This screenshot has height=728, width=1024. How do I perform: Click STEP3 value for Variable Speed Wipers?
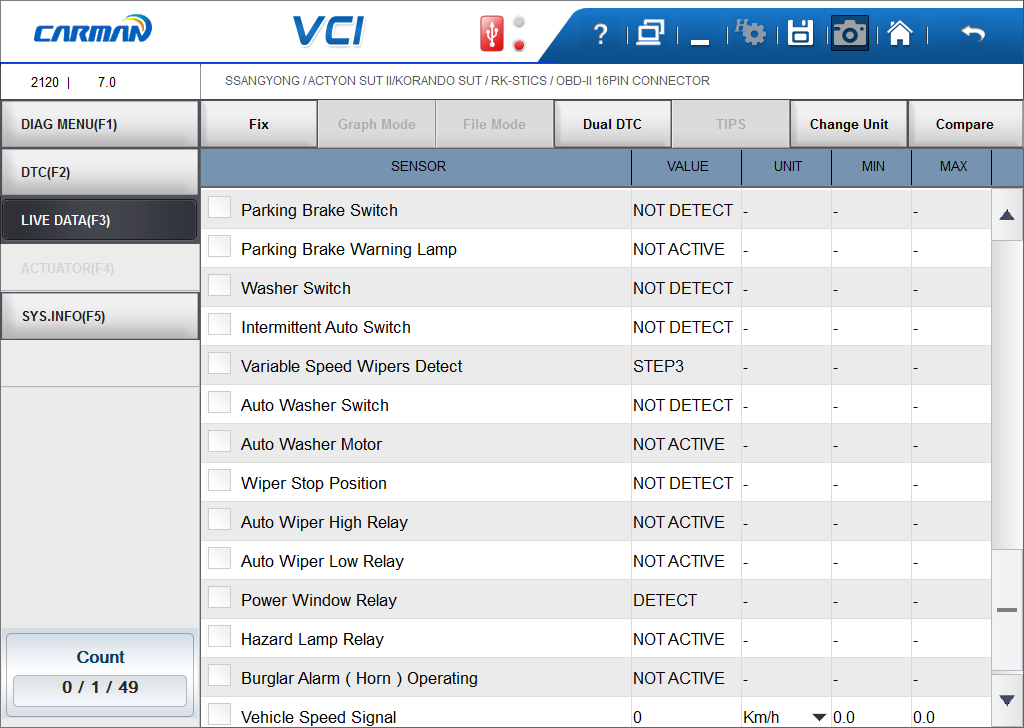(658, 366)
